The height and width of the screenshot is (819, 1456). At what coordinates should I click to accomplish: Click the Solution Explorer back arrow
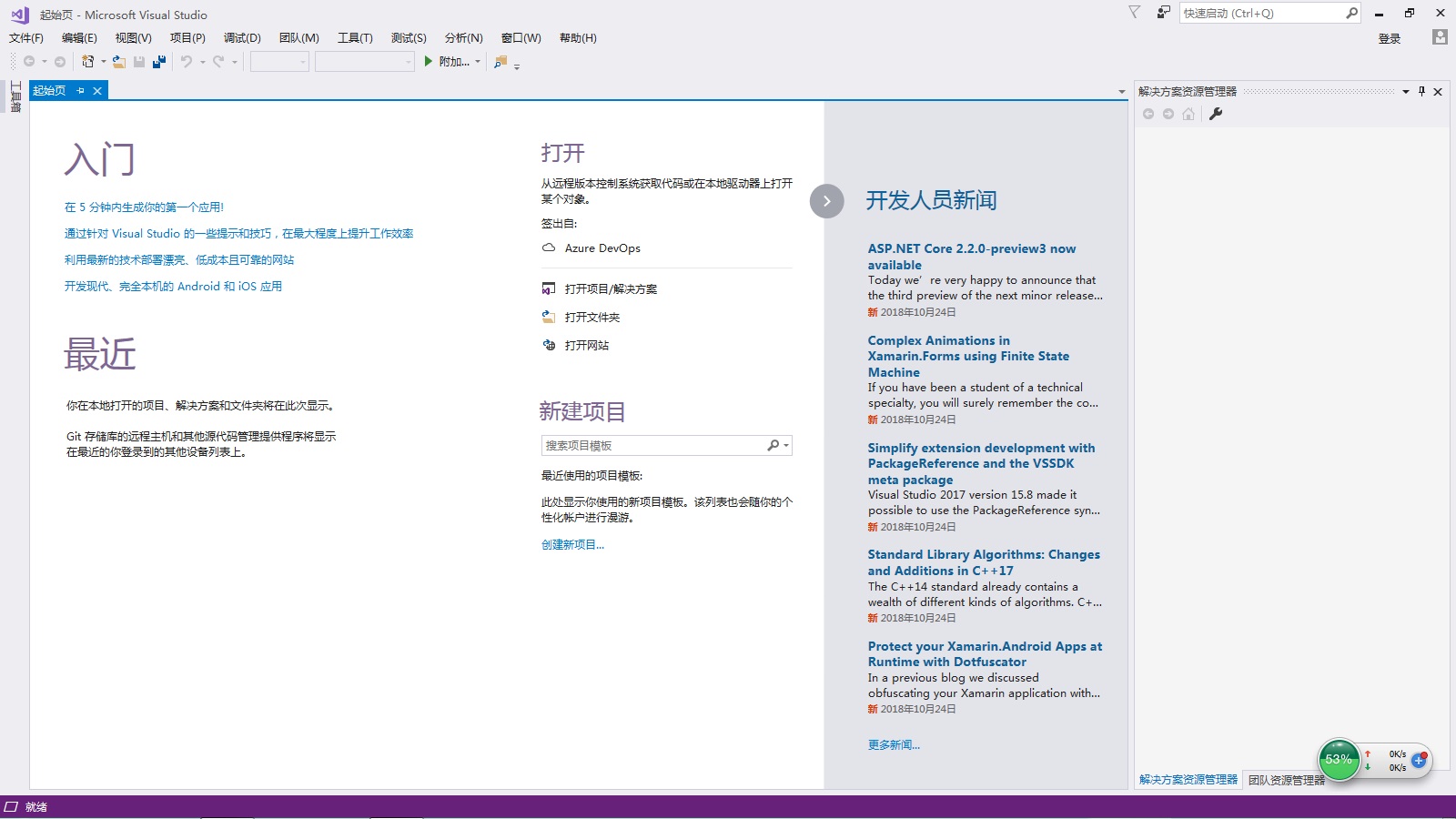point(1148,114)
